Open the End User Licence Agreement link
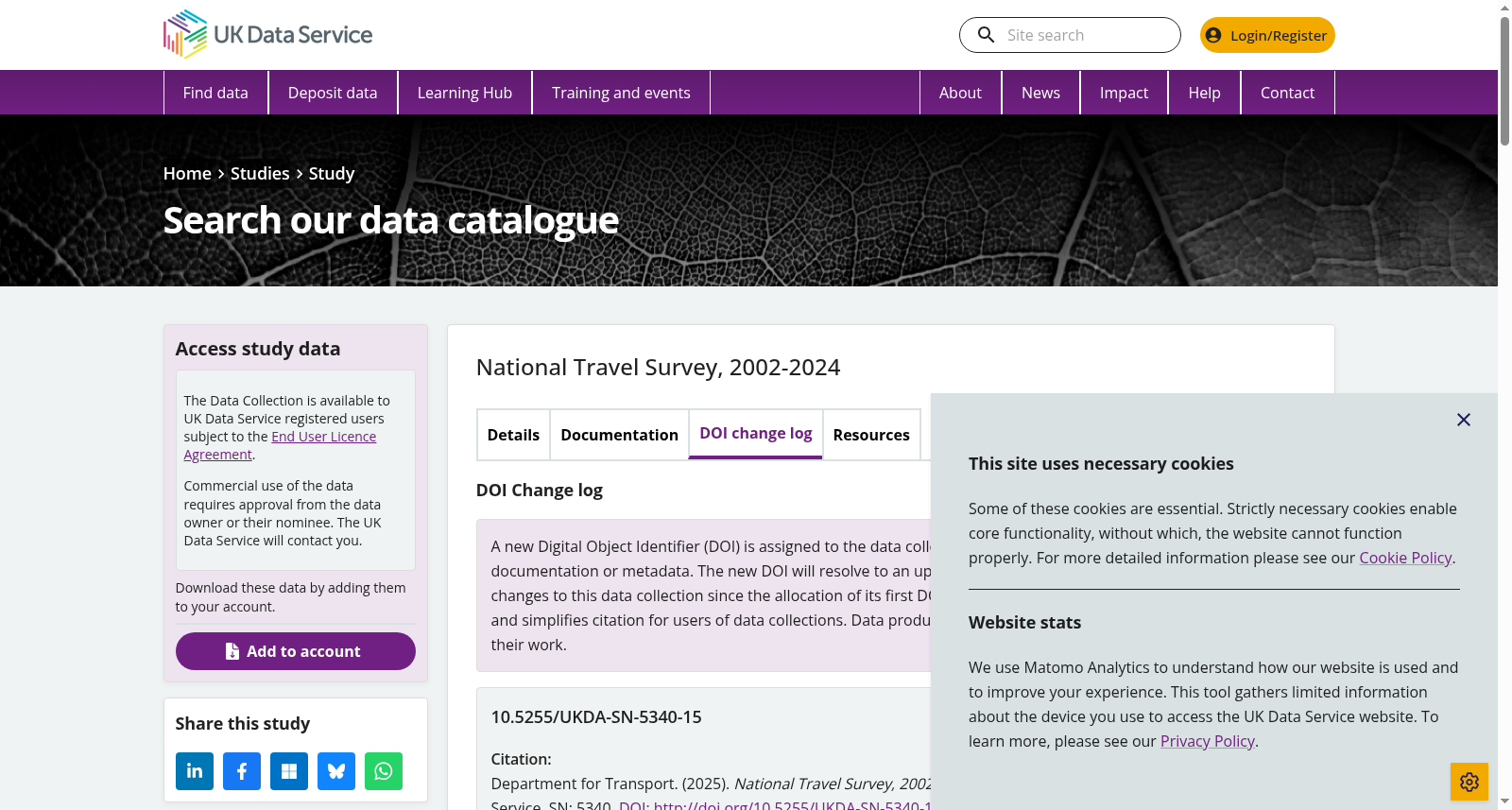 coord(280,445)
